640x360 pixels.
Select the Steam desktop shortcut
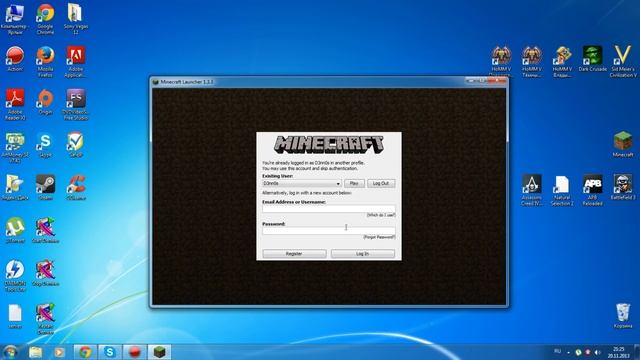(45, 188)
